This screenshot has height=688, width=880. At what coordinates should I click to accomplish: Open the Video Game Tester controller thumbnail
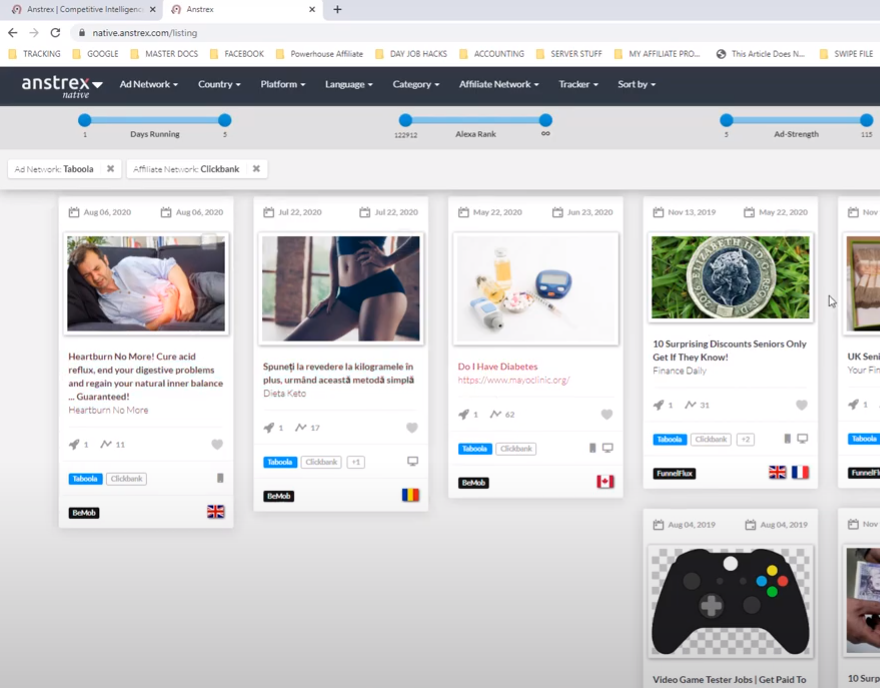pos(731,602)
